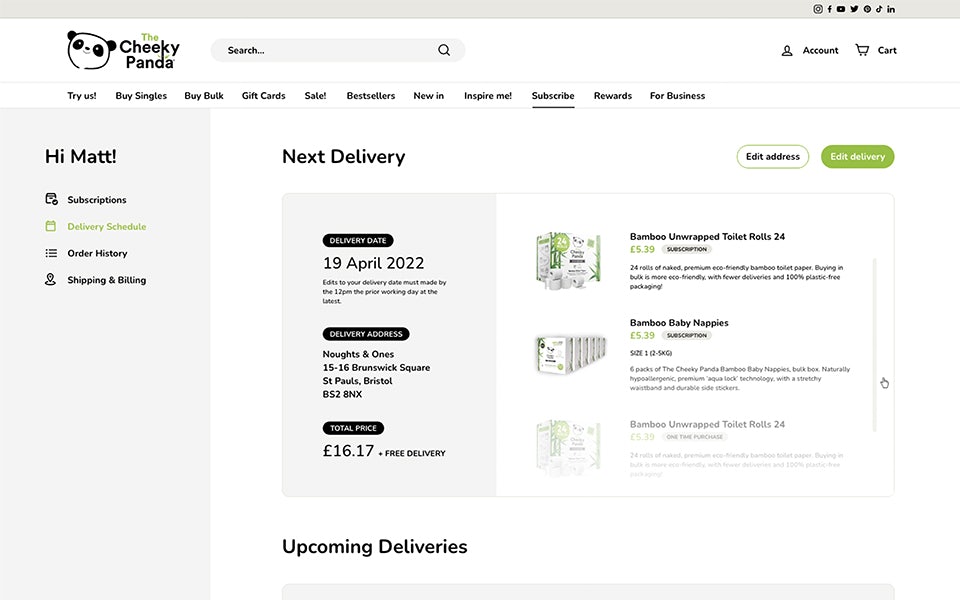
Task: Open Account link text
Action: click(x=820, y=50)
